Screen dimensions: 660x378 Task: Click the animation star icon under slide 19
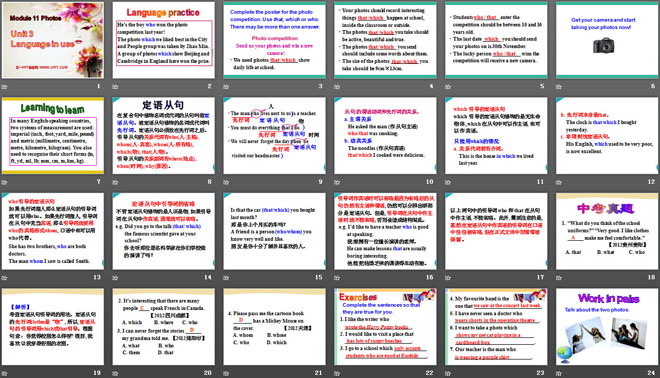click(5, 373)
